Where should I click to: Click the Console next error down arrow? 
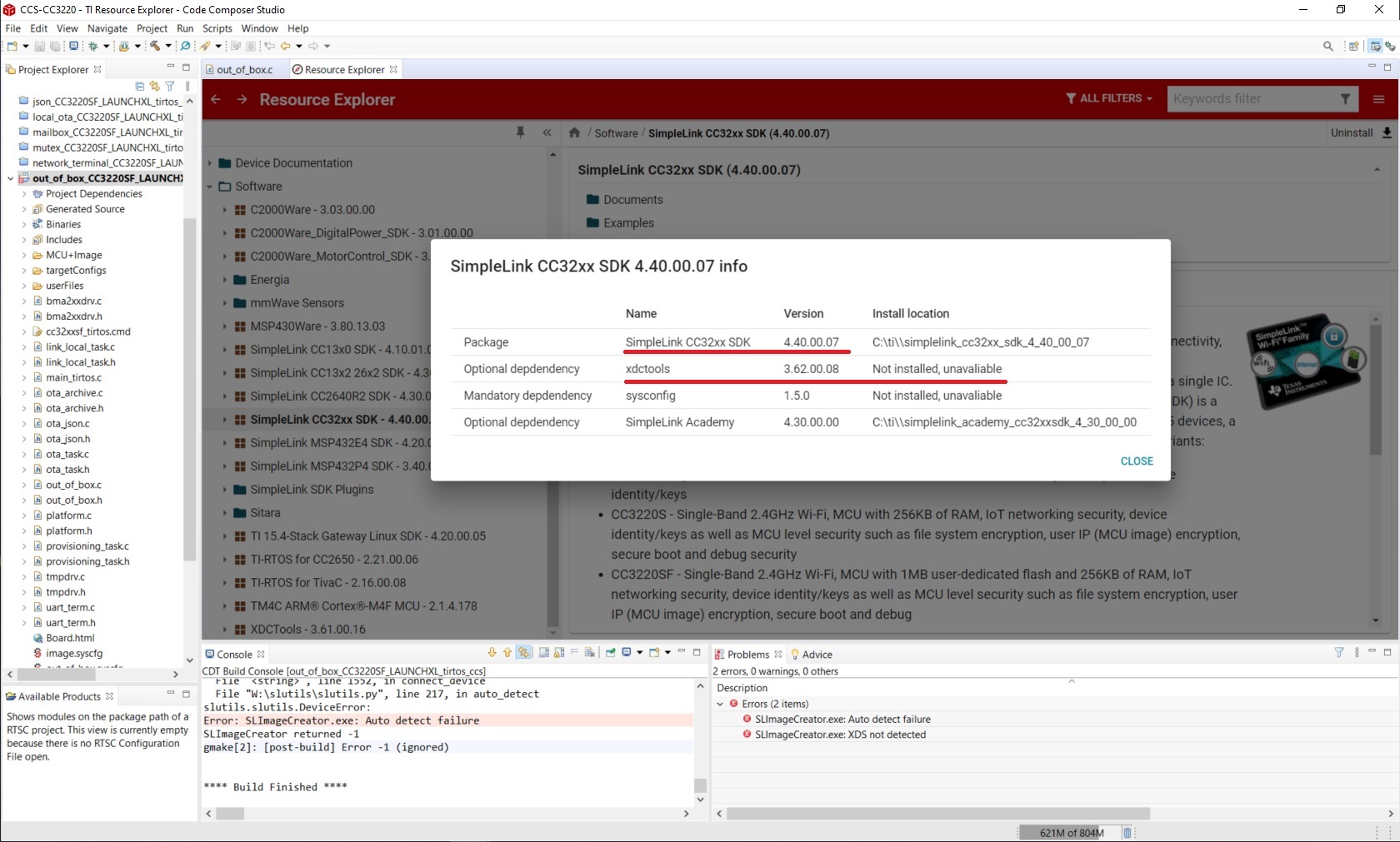[x=492, y=653]
